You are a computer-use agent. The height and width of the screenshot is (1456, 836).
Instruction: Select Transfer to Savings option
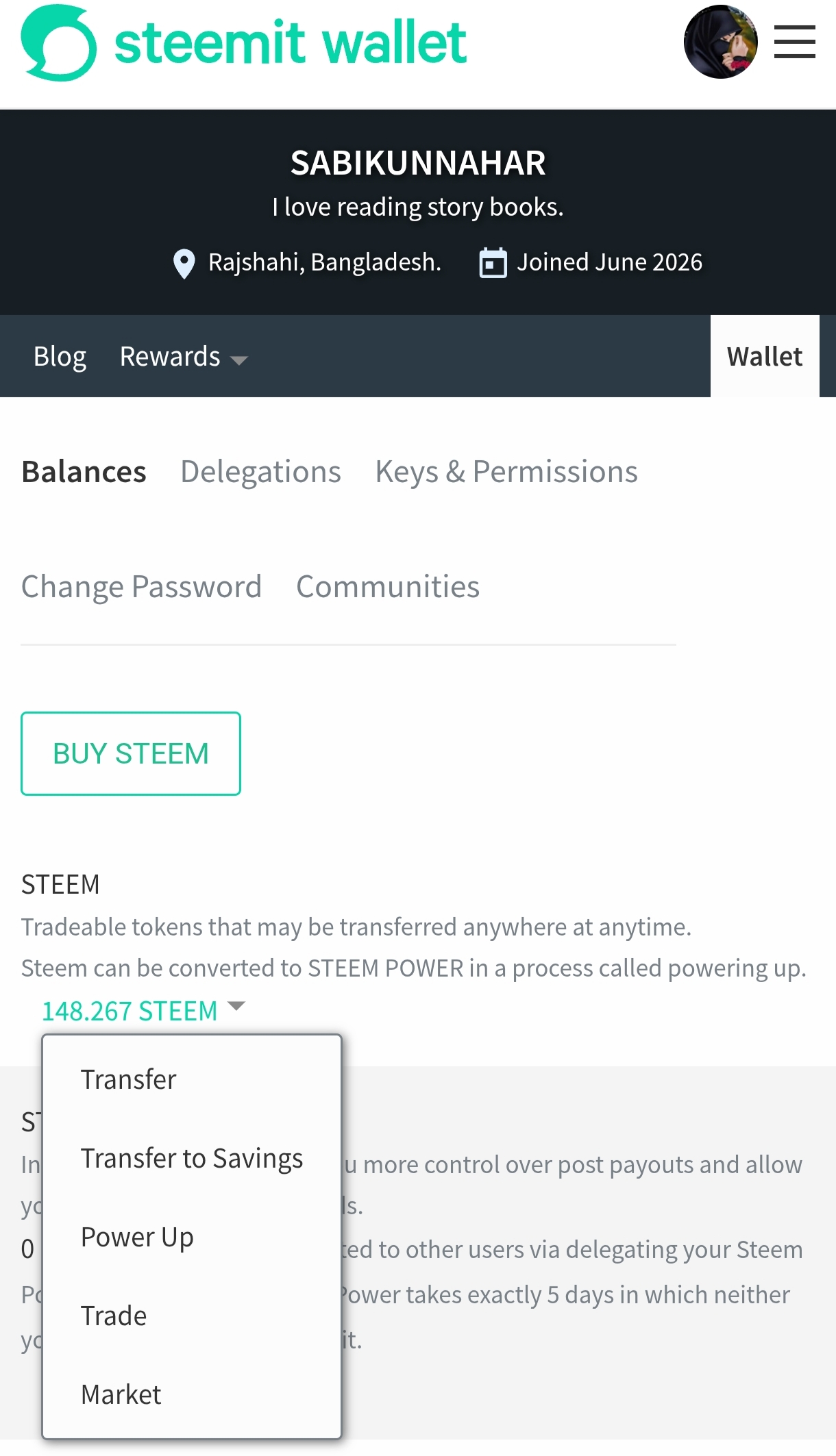click(x=192, y=1158)
